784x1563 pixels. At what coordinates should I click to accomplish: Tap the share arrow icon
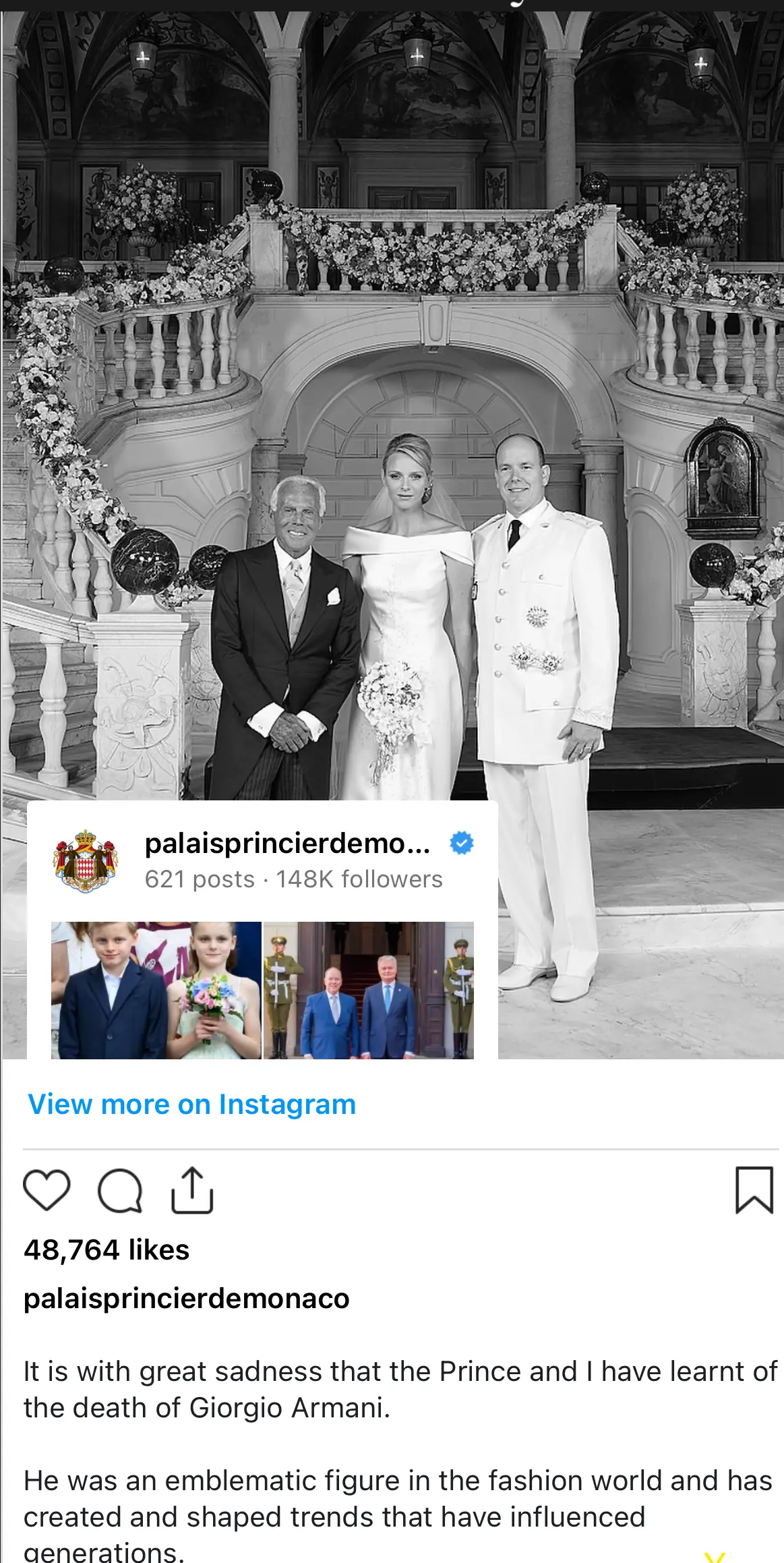pyautogui.click(x=192, y=1190)
